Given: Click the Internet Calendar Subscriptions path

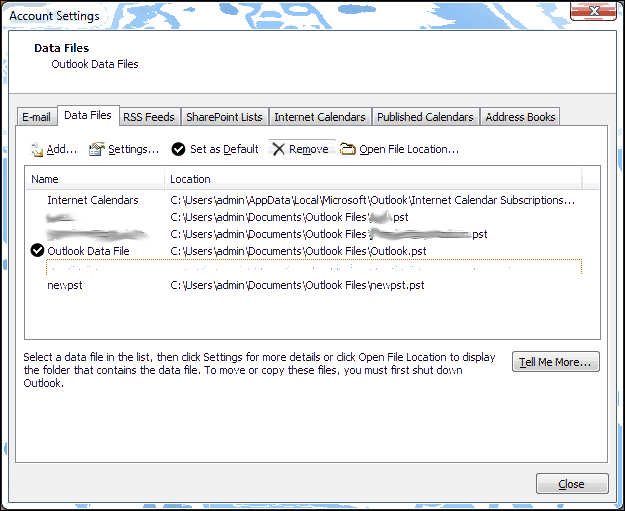Looking at the screenshot, I should pyautogui.click(x=372, y=200).
